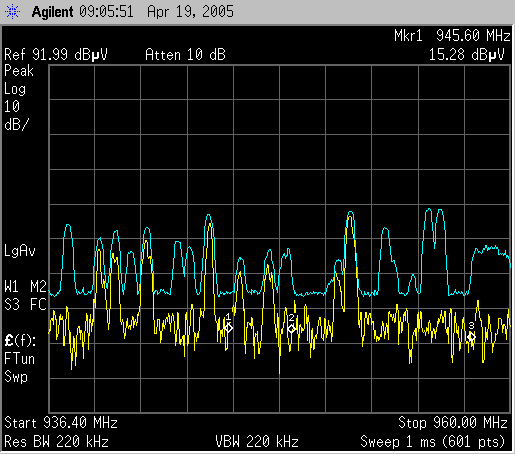The image size is (515, 454).
Task: Click the Peak detector mode label
Action: point(19,71)
